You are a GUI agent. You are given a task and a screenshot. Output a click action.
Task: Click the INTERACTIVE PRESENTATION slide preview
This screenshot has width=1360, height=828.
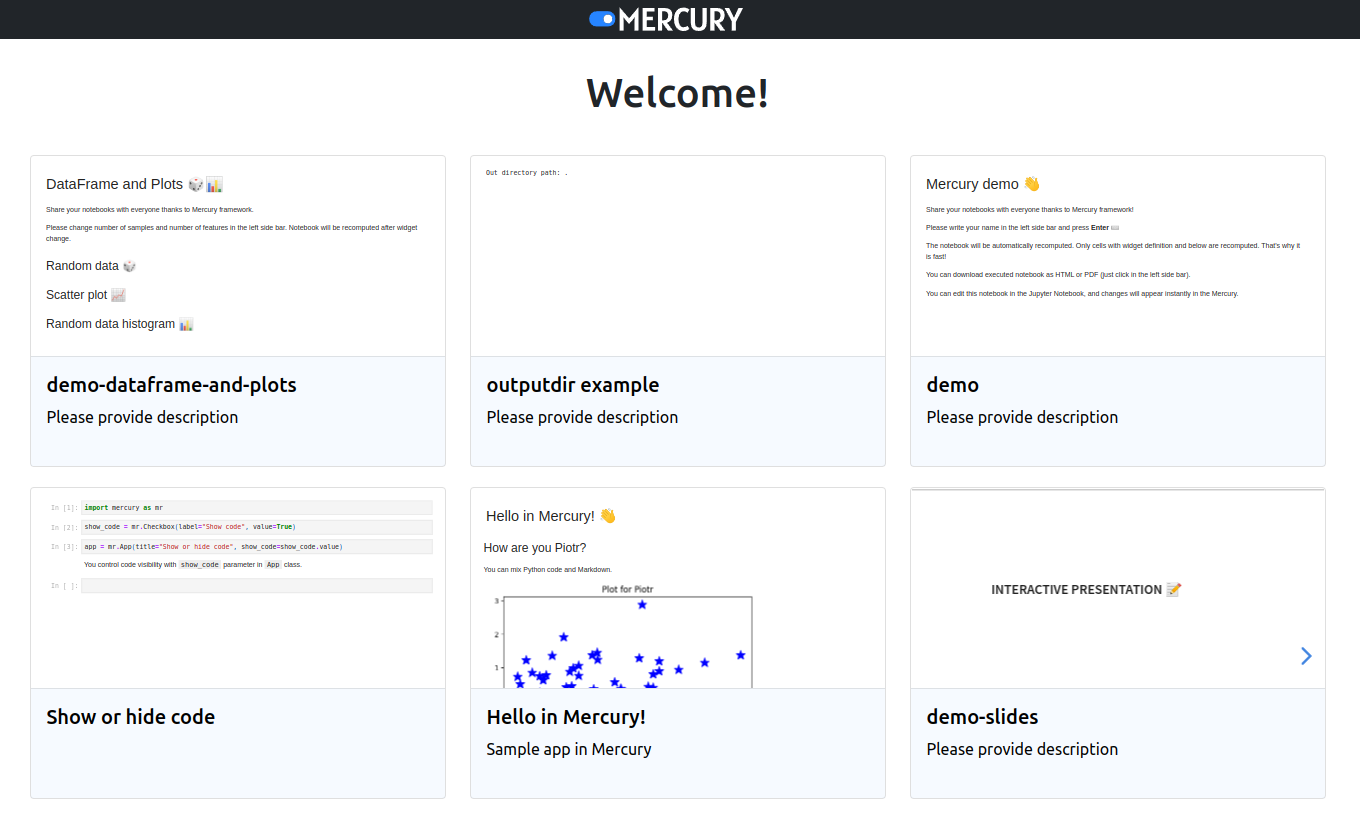pyautogui.click(x=1086, y=589)
